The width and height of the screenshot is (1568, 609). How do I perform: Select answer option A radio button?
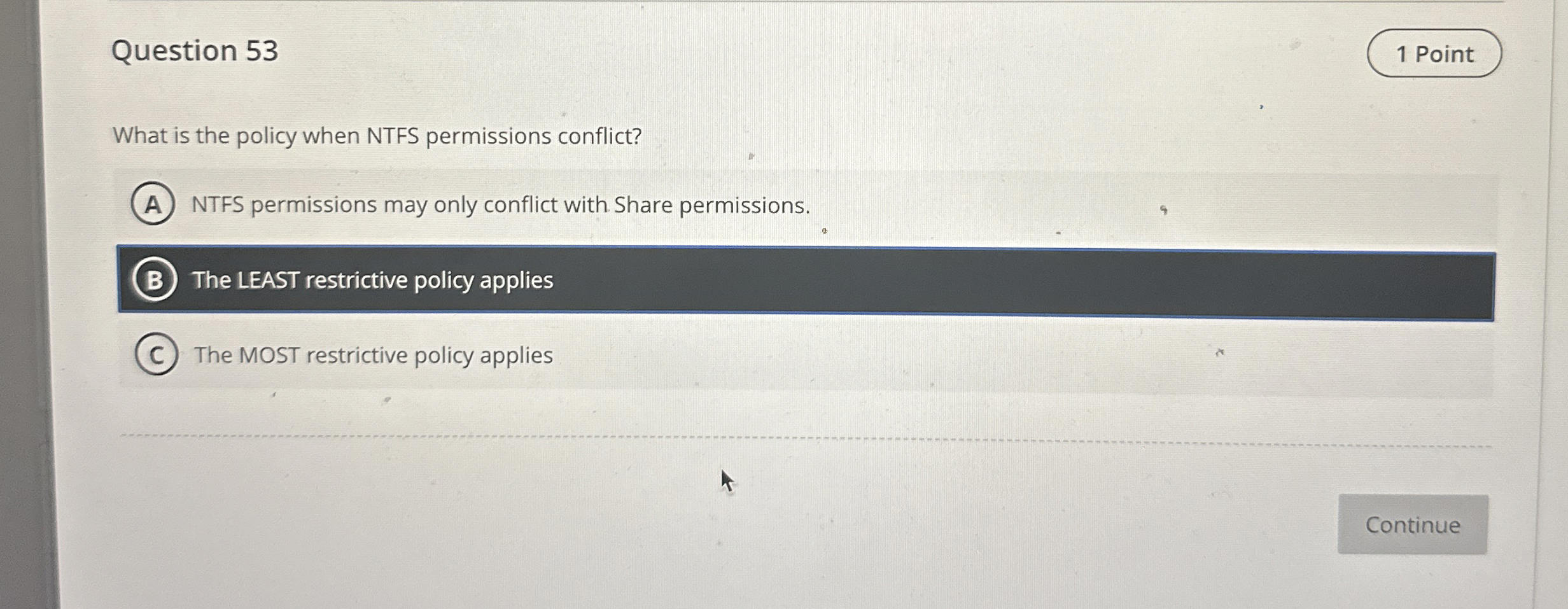(153, 205)
